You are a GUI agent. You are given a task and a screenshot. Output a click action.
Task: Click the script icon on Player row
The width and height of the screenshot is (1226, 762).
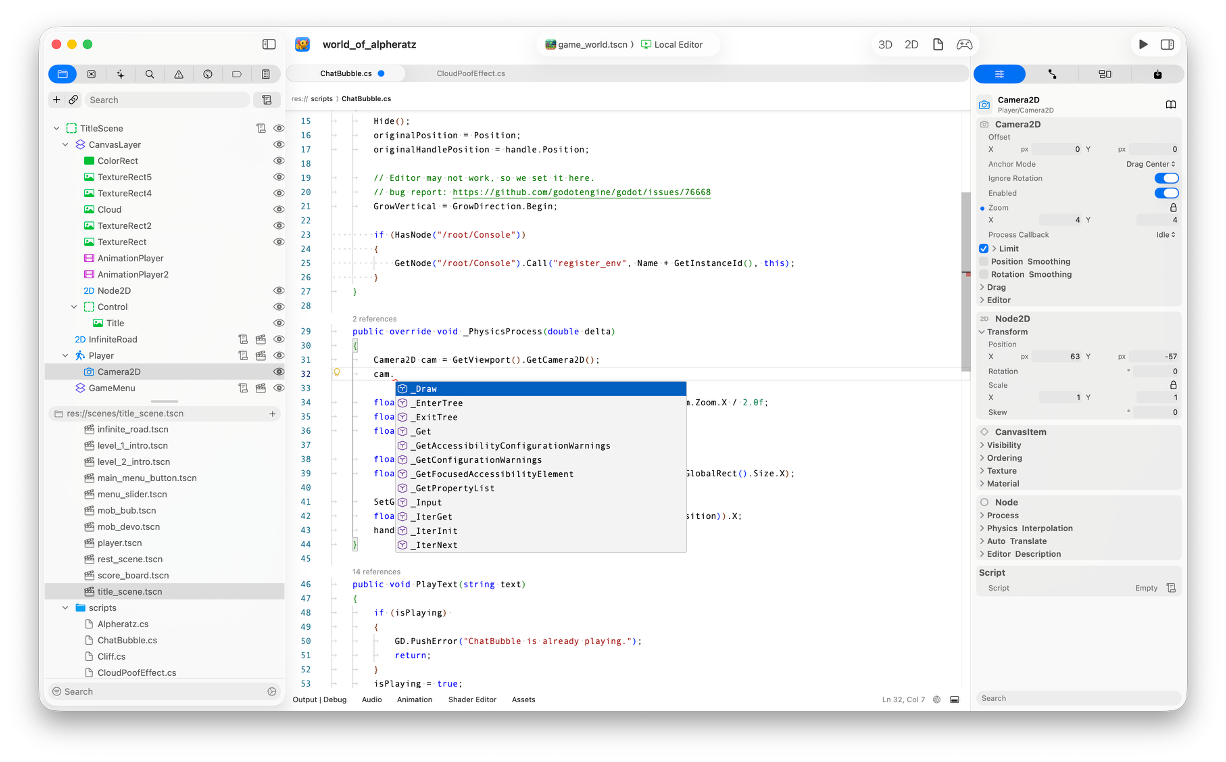click(243, 355)
